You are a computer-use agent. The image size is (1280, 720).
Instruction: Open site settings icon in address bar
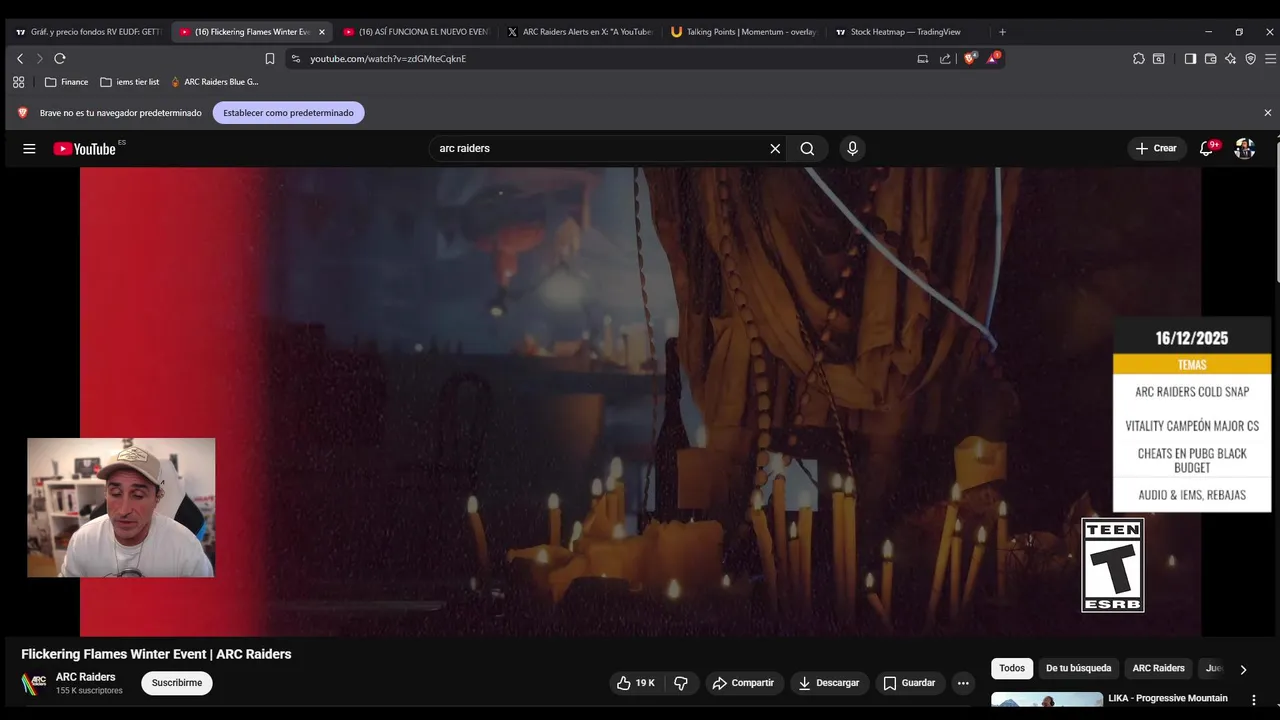tap(295, 59)
